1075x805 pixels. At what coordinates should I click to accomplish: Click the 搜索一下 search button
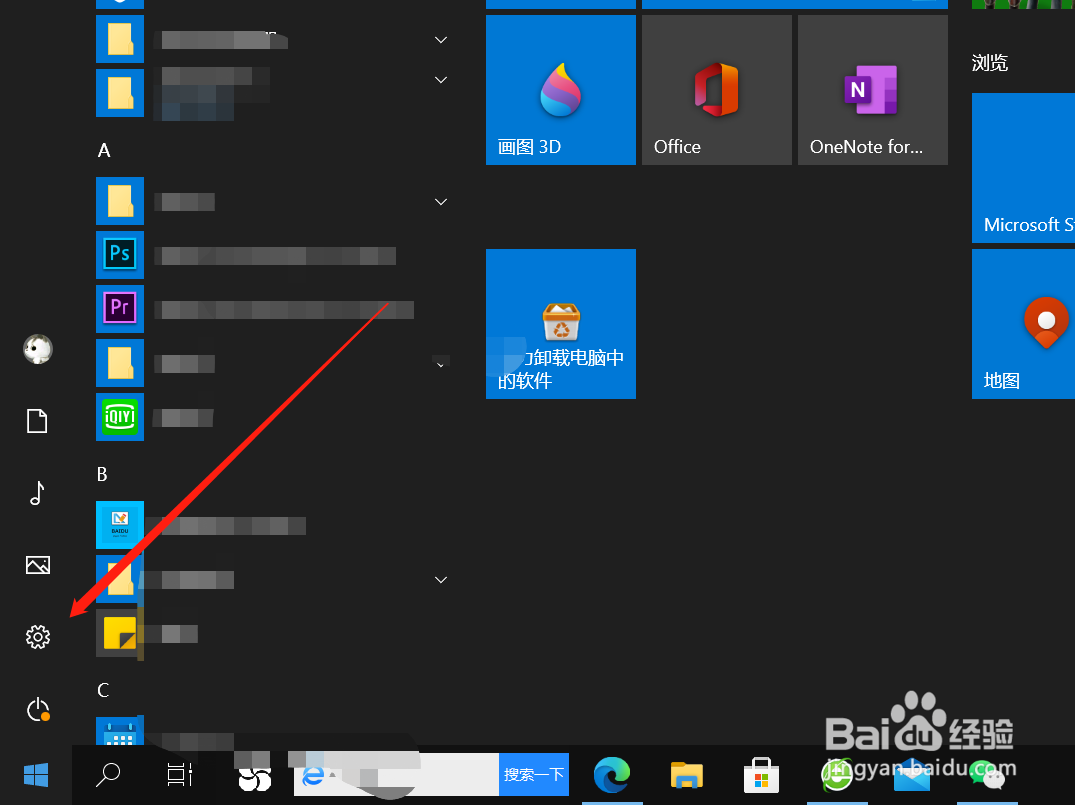(x=534, y=774)
